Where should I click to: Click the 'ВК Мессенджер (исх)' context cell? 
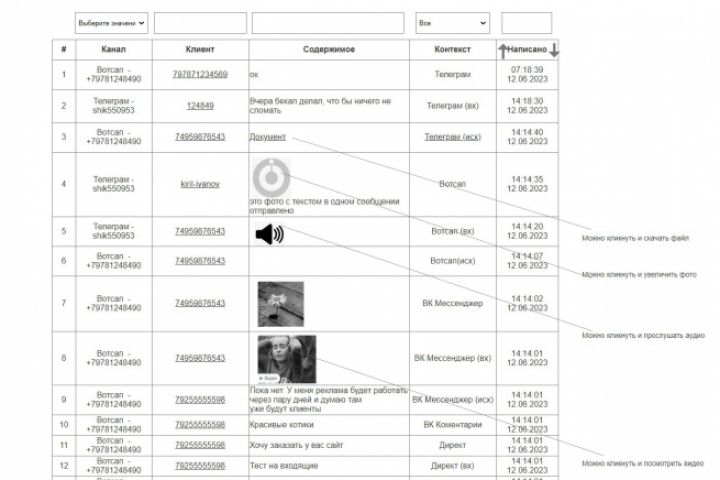[453, 400]
